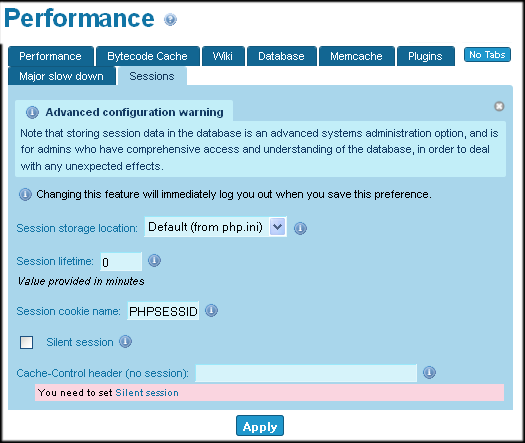This screenshot has height=443, width=525.
Task: Click info icon next to Session cookie name
Action: tap(211, 311)
